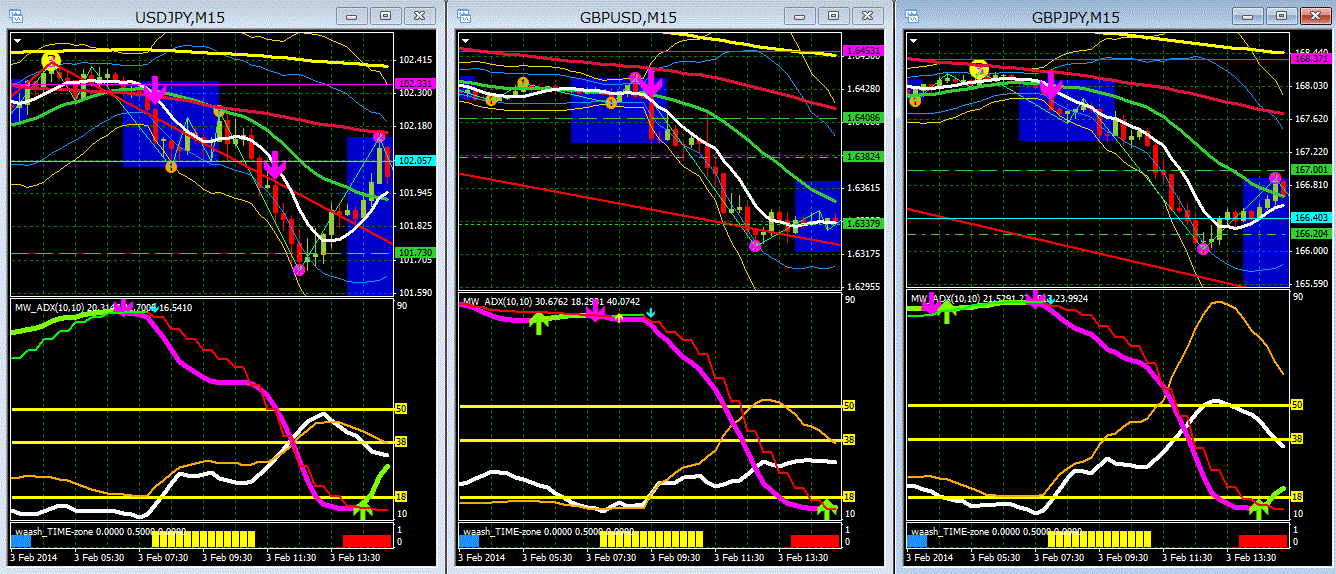Minimize the GBPJPY chart window
This screenshot has width=1336, height=574.
pyautogui.click(x=1249, y=16)
